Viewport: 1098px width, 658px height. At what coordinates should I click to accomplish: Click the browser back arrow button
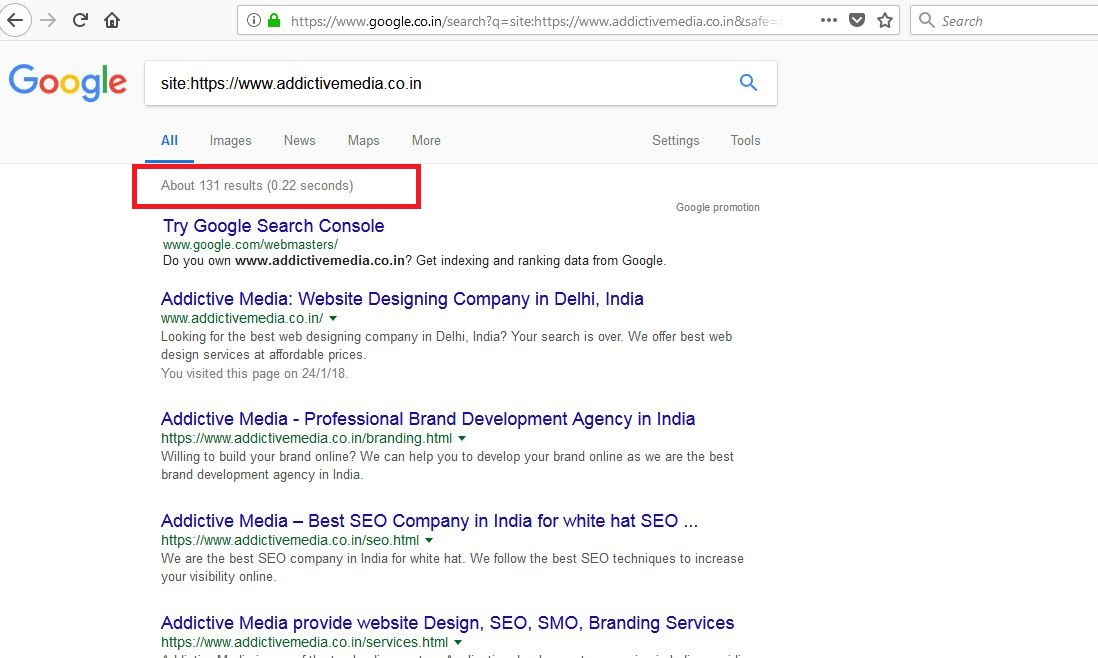(x=15, y=20)
